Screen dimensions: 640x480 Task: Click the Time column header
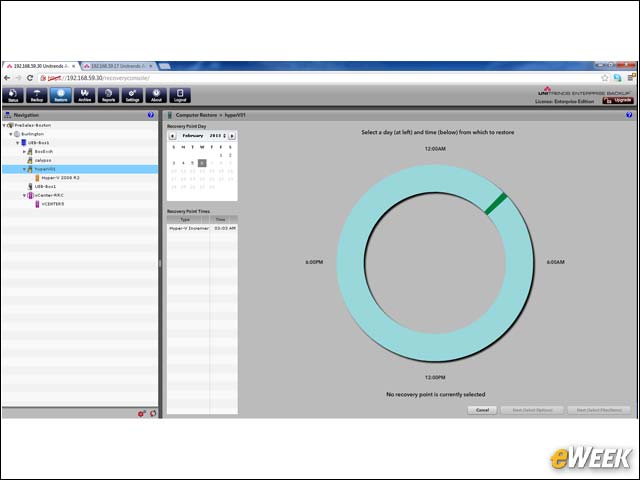[221, 220]
